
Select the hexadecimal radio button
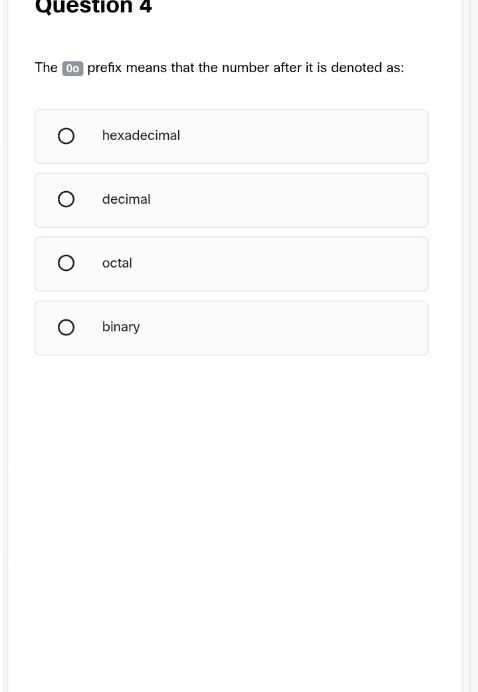(x=66, y=136)
